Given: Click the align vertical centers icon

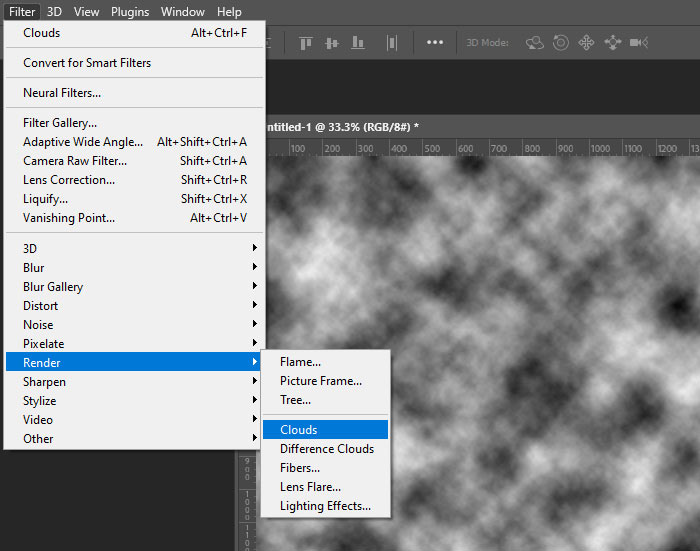Looking at the screenshot, I should pos(331,43).
